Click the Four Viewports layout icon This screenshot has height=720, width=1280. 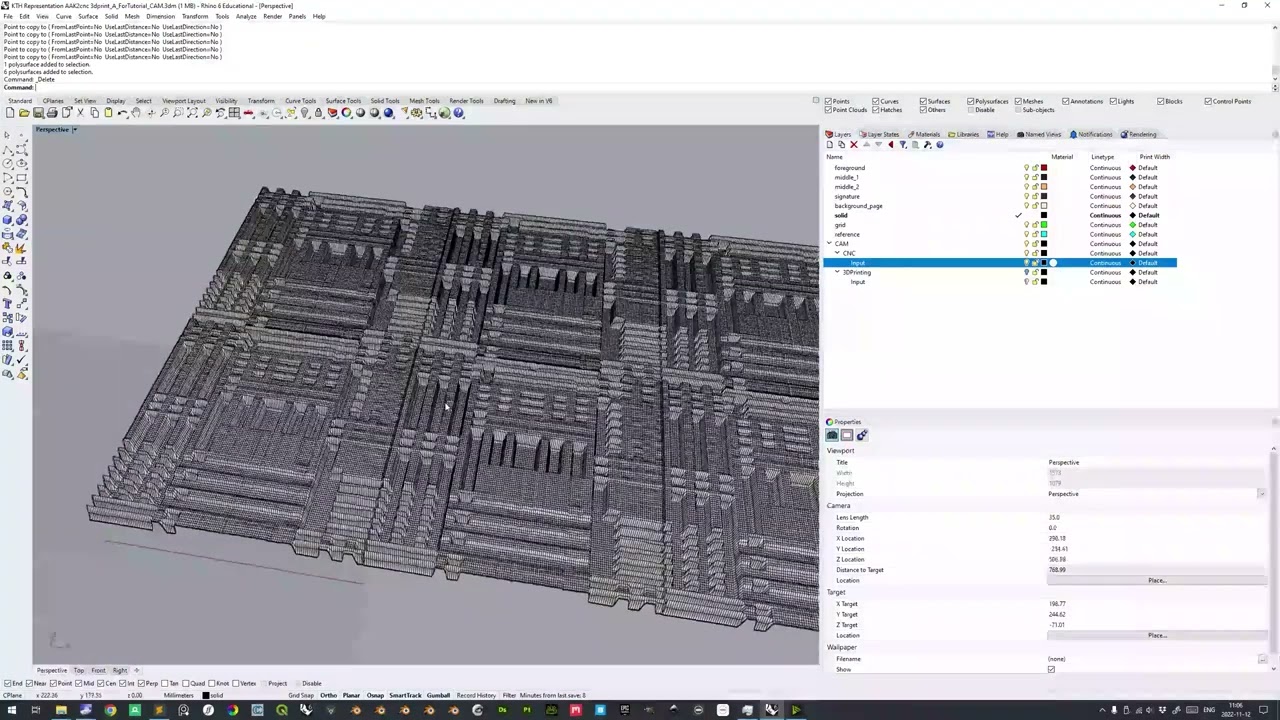coord(234,112)
